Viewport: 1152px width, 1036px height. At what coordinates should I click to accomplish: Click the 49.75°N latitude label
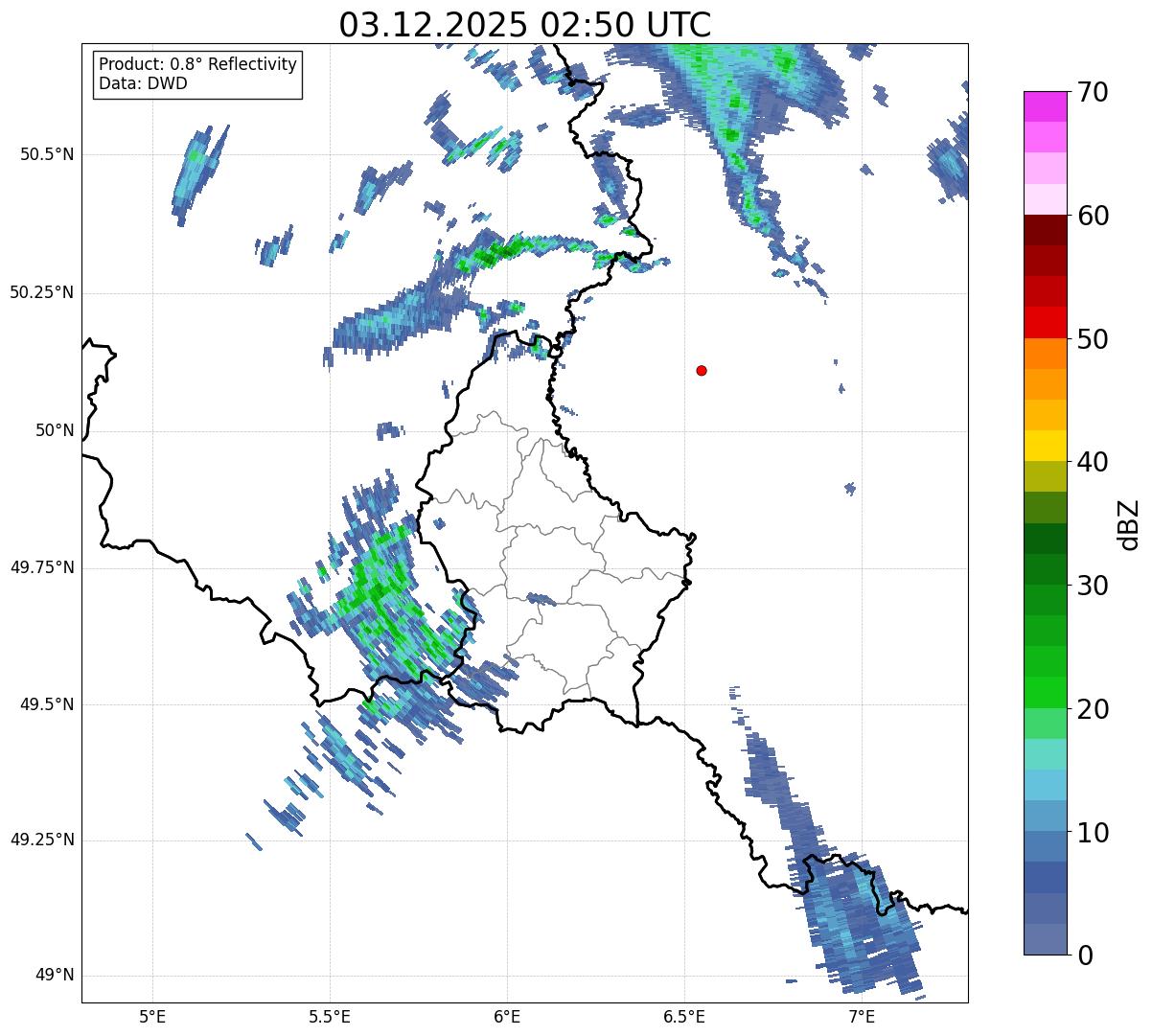tap(41, 567)
